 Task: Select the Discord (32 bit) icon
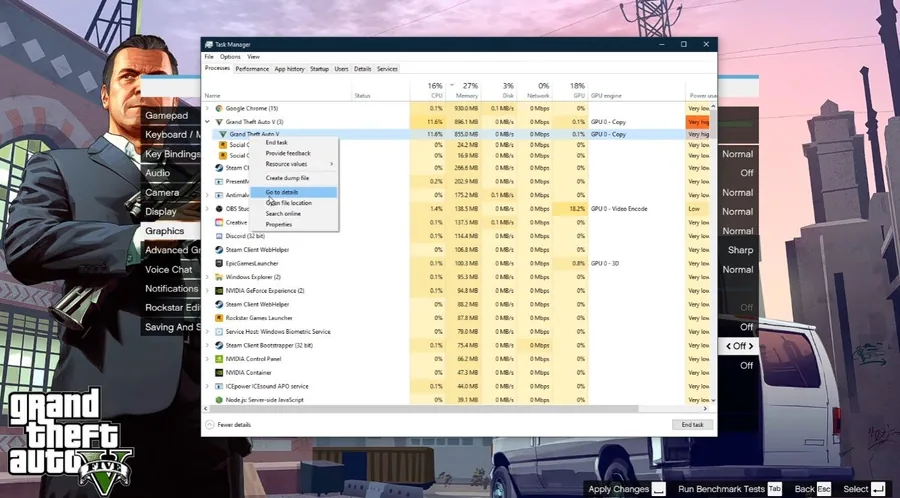(219, 236)
